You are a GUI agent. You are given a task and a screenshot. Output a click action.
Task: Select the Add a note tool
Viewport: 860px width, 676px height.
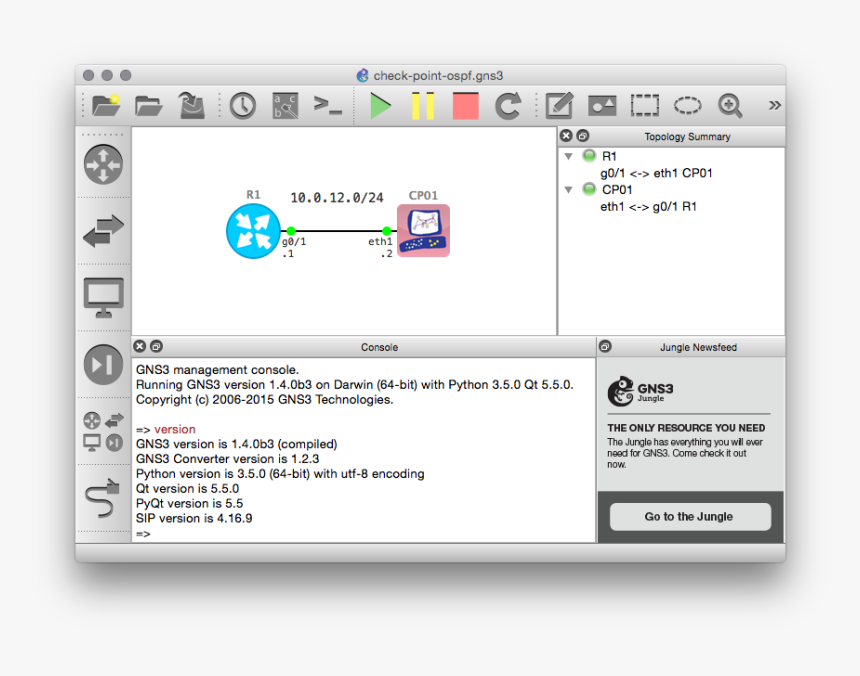point(559,105)
